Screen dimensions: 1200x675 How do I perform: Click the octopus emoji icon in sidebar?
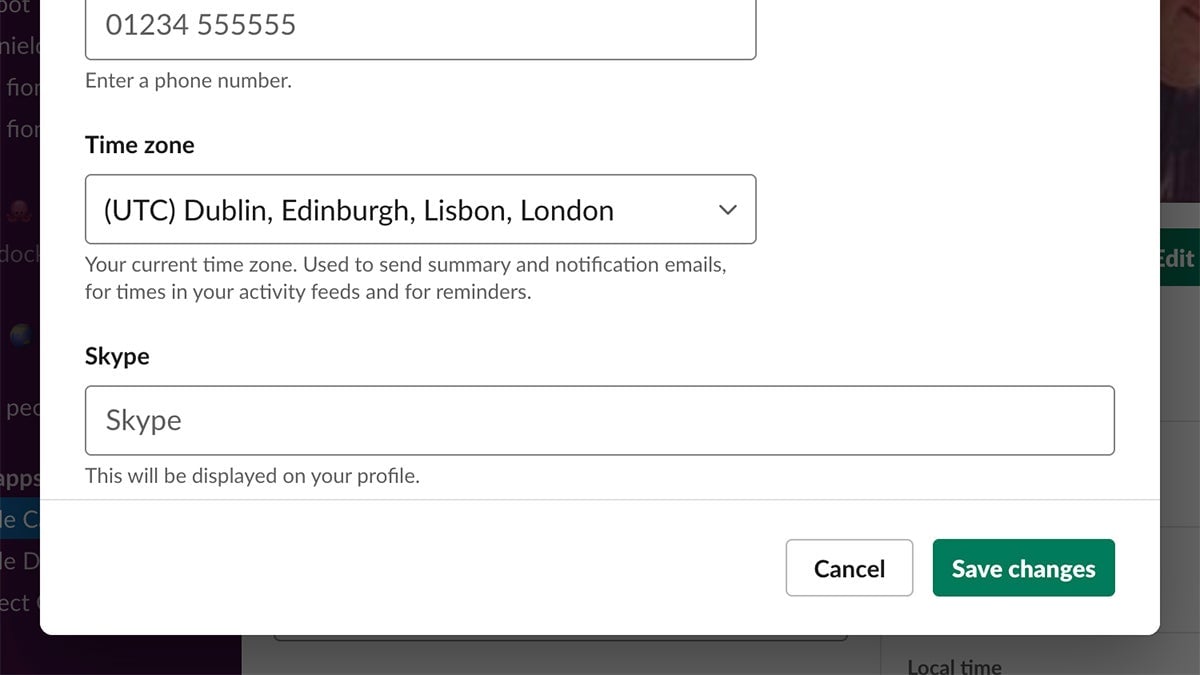click(22, 211)
